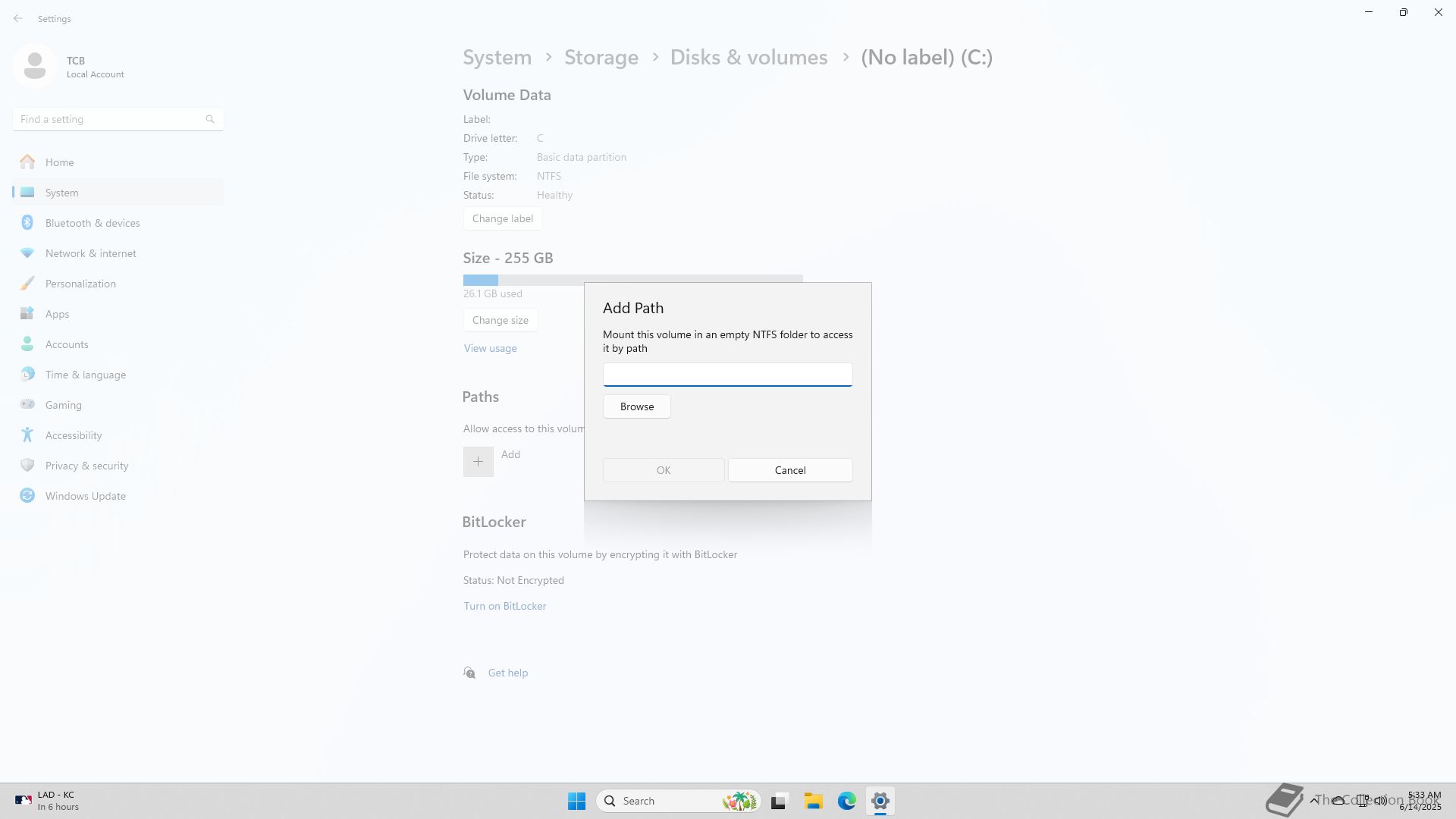Image resolution: width=1456 pixels, height=819 pixels.
Task: Navigate to Storage breadcrumb
Action: pos(601,58)
